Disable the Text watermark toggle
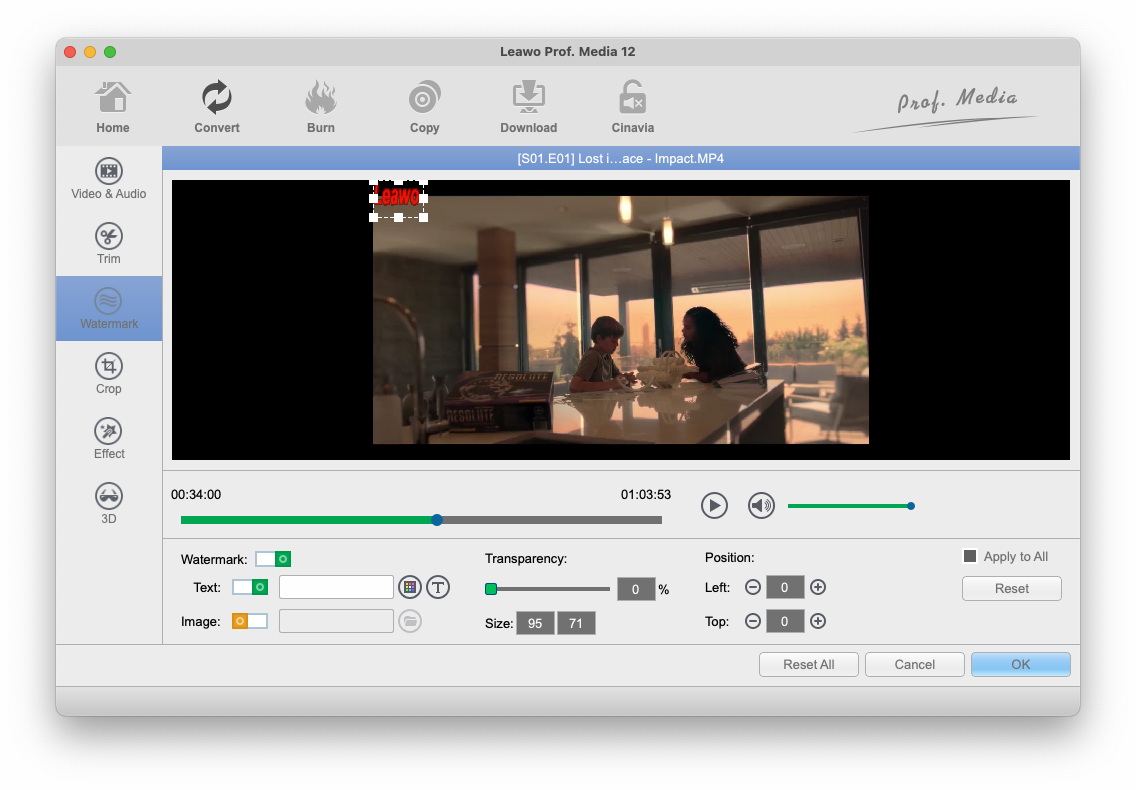 click(x=250, y=588)
